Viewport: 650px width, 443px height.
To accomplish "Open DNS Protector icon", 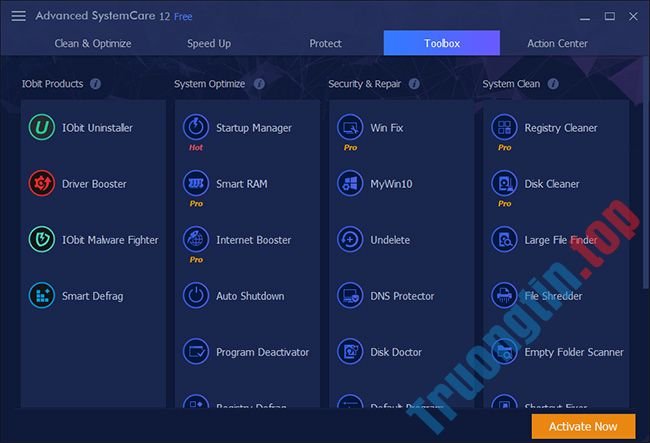I will pos(350,295).
